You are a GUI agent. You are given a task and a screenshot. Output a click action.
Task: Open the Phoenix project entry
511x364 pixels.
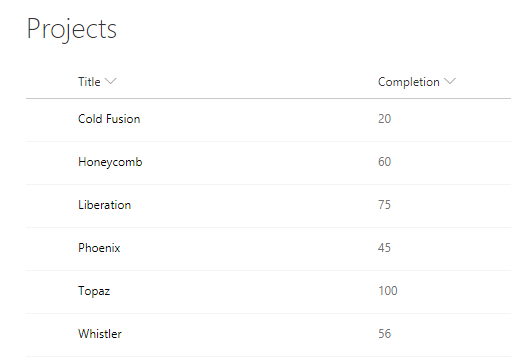click(99, 248)
